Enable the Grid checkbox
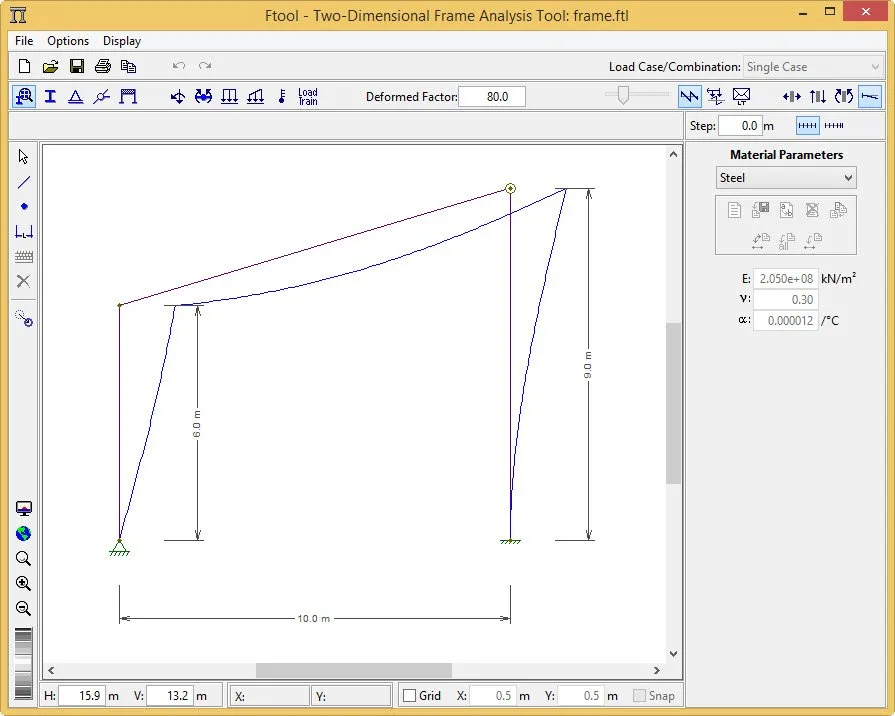Viewport: 895px width, 716px height. (x=409, y=695)
